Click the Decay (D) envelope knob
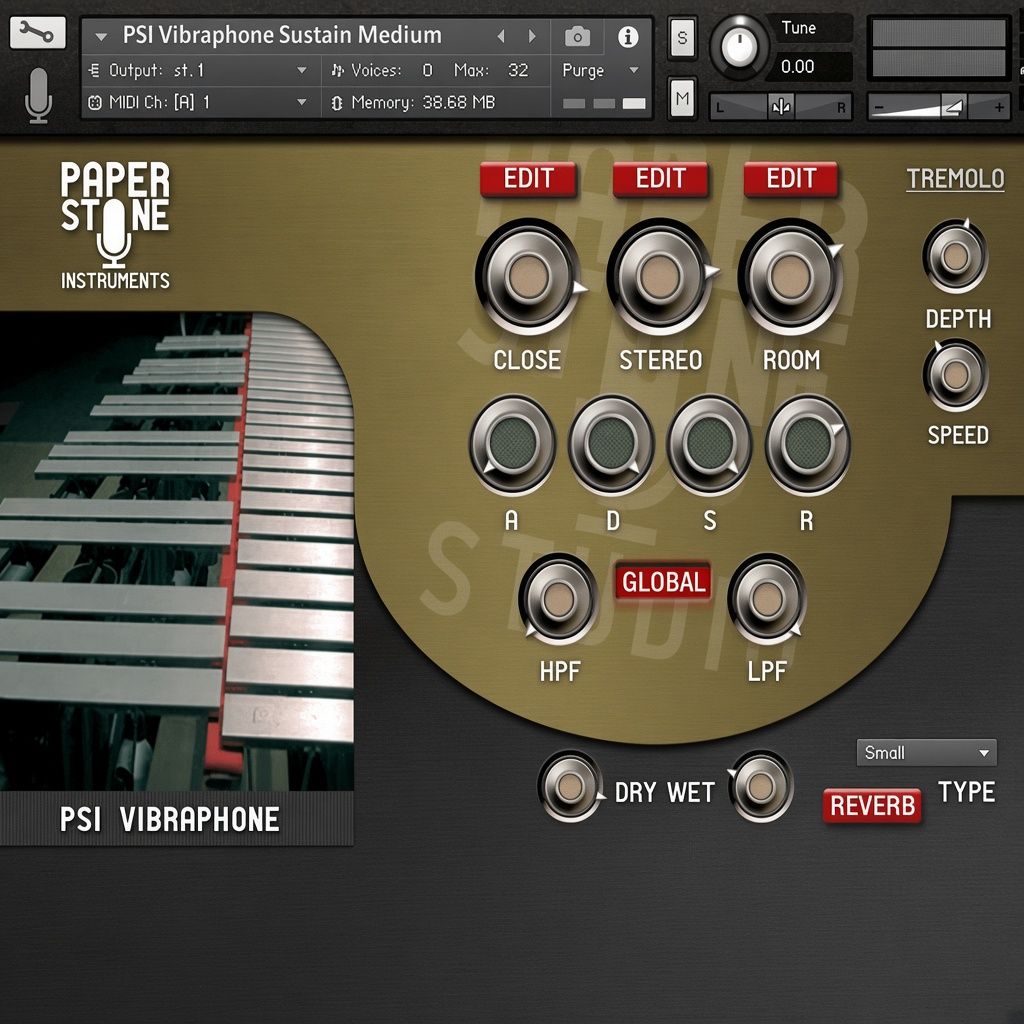This screenshot has height=1024, width=1024. [x=611, y=444]
